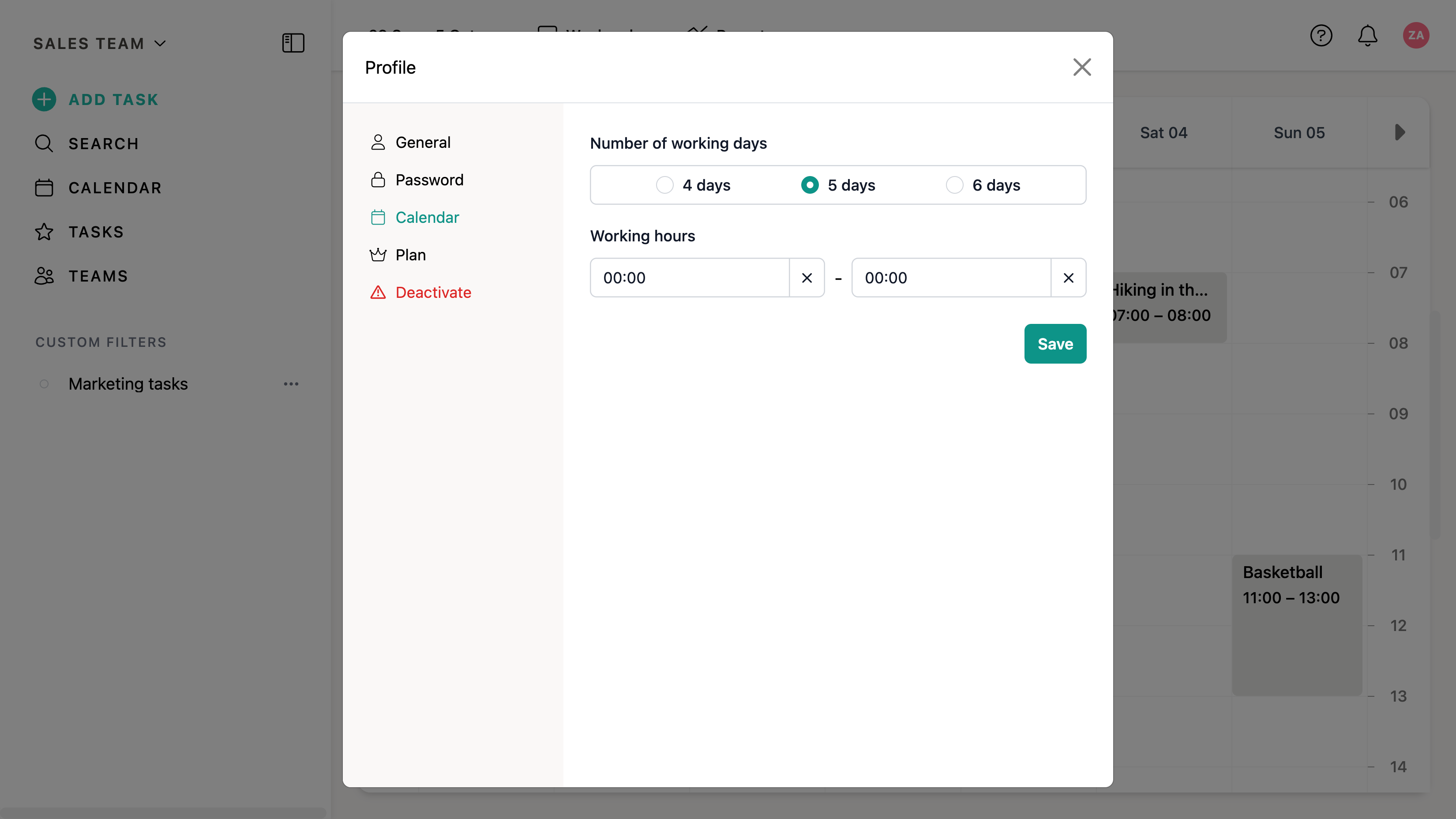Click the Deactivate account link

click(433, 292)
